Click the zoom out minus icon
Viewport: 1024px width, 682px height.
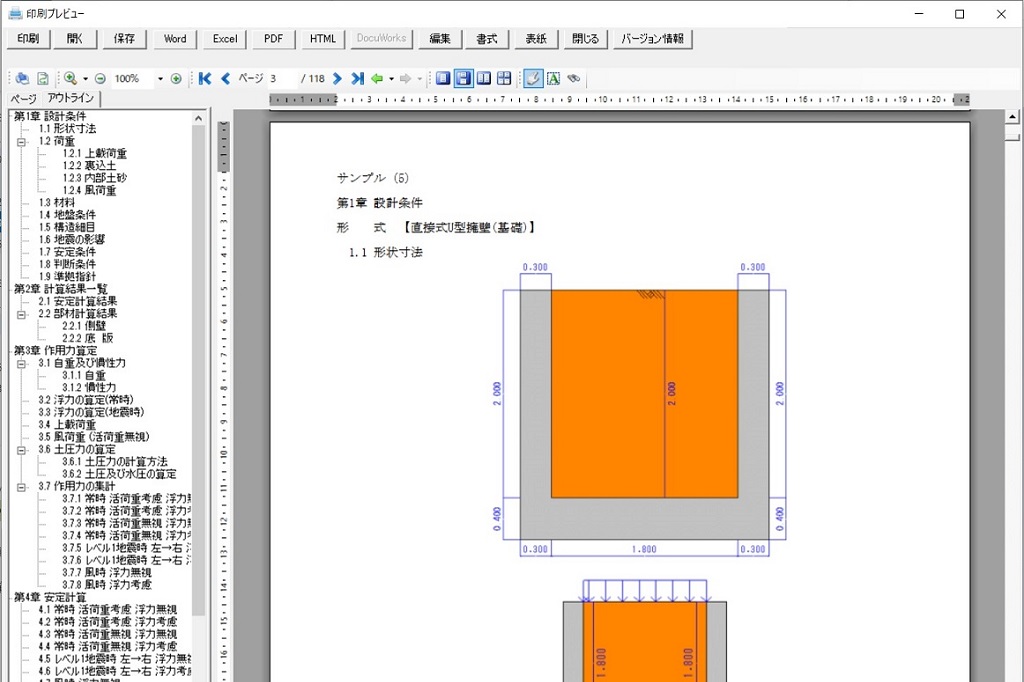[x=100, y=78]
